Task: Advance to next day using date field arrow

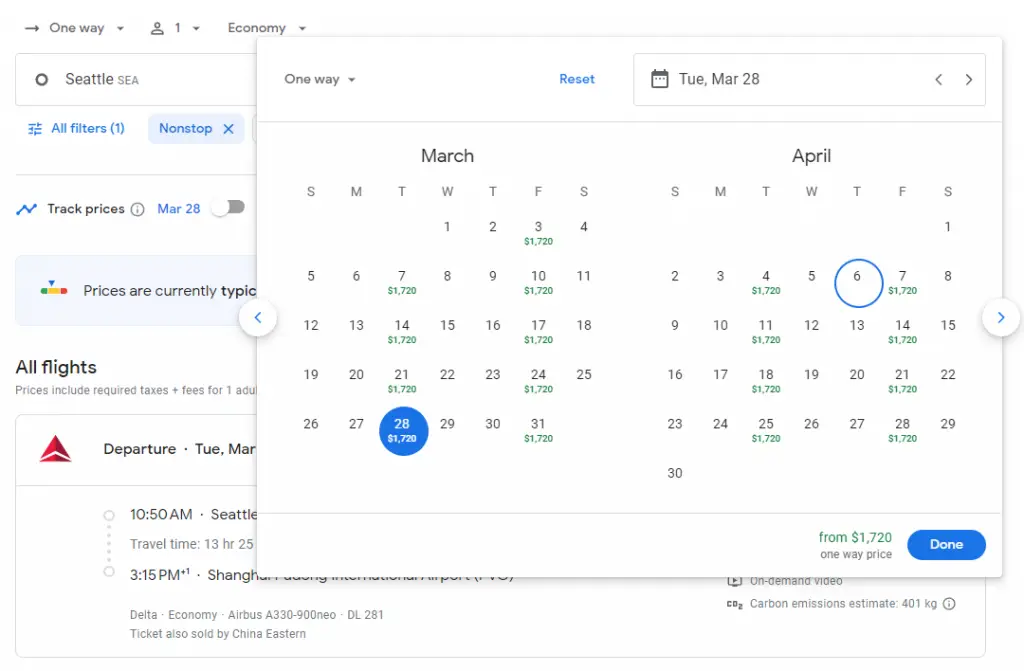Action: coord(968,80)
